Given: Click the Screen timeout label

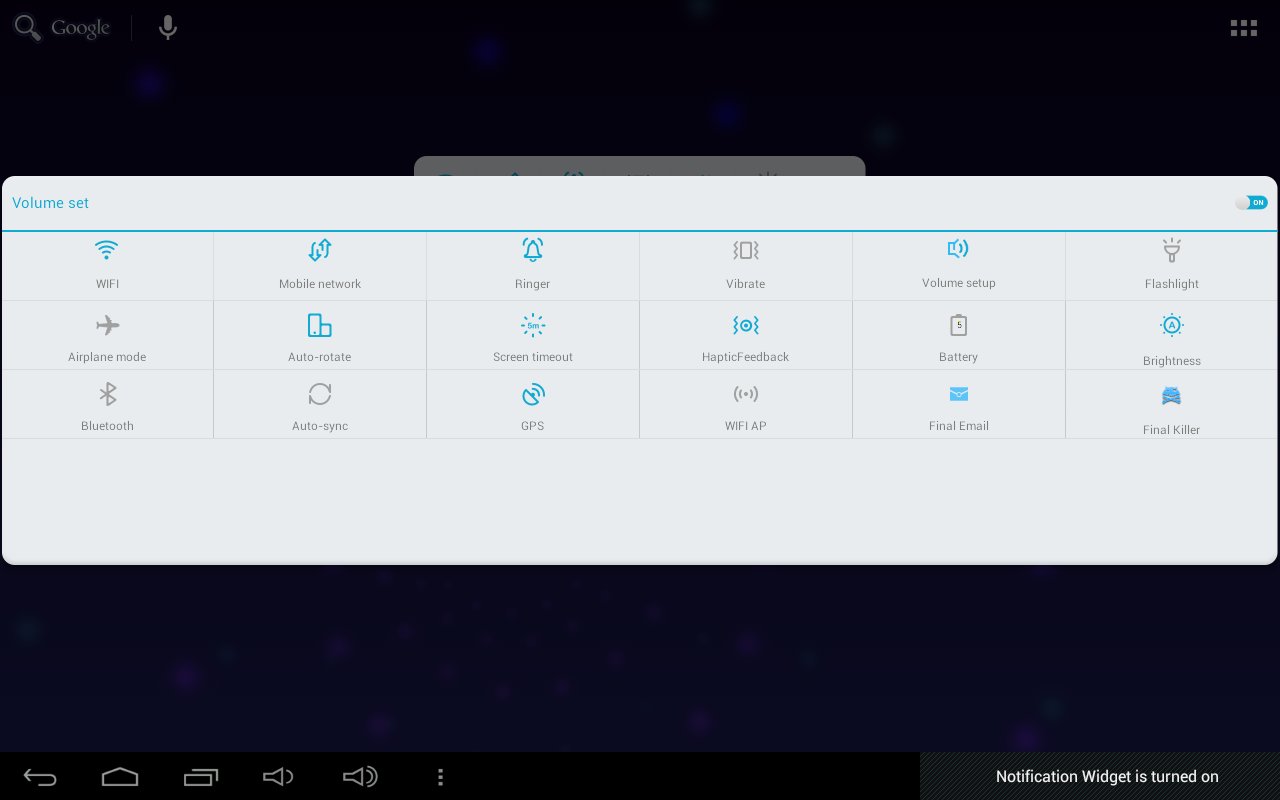Looking at the screenshot, I should (x=533, y=357).
